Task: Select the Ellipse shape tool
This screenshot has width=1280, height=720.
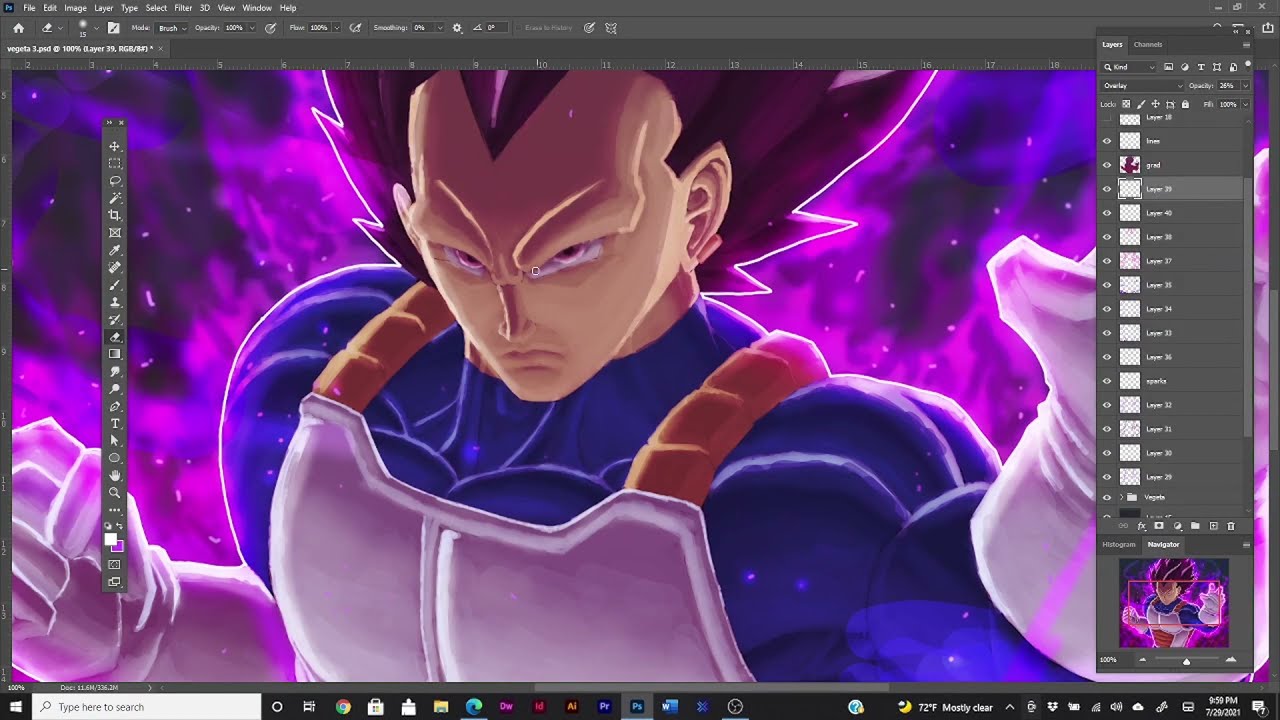Action: (x=114, y=458)
